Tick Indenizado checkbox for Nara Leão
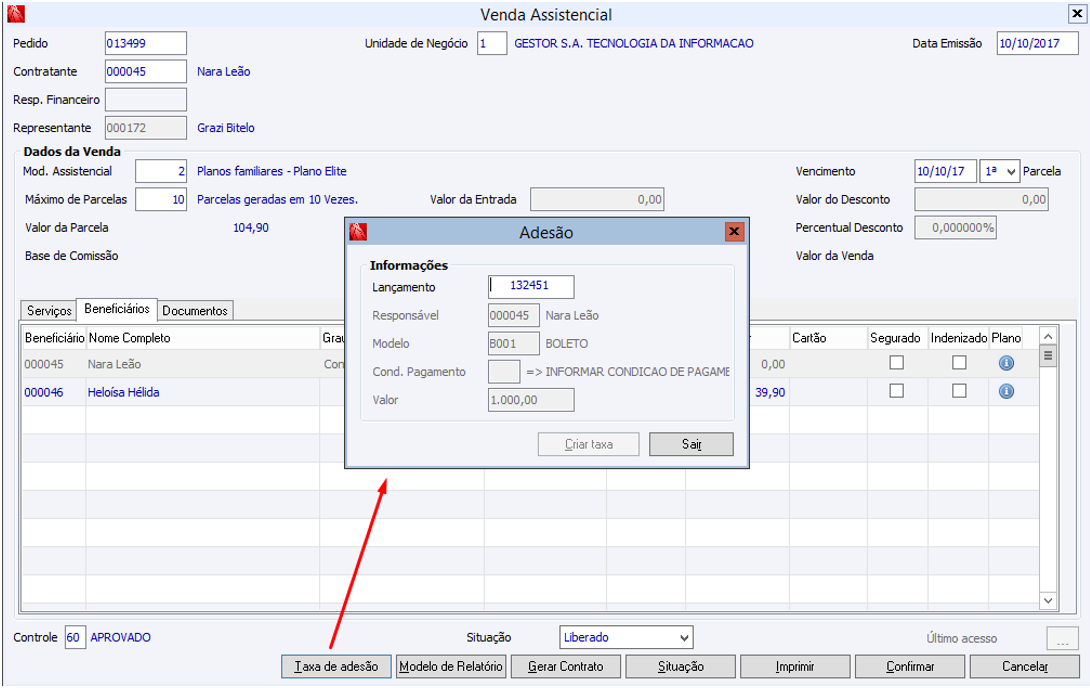The width and height of the screenshot is (1090, 688). 959,363
